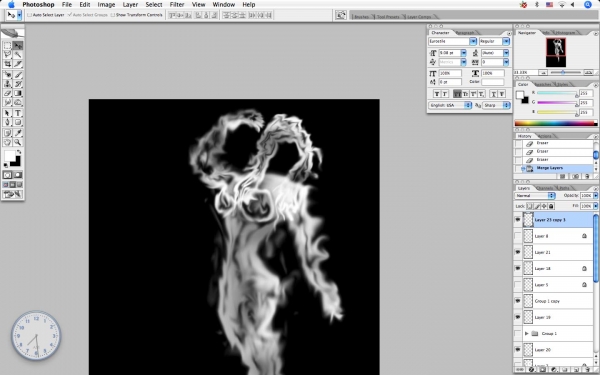Select the Eyedropper tool

(18, 133)
